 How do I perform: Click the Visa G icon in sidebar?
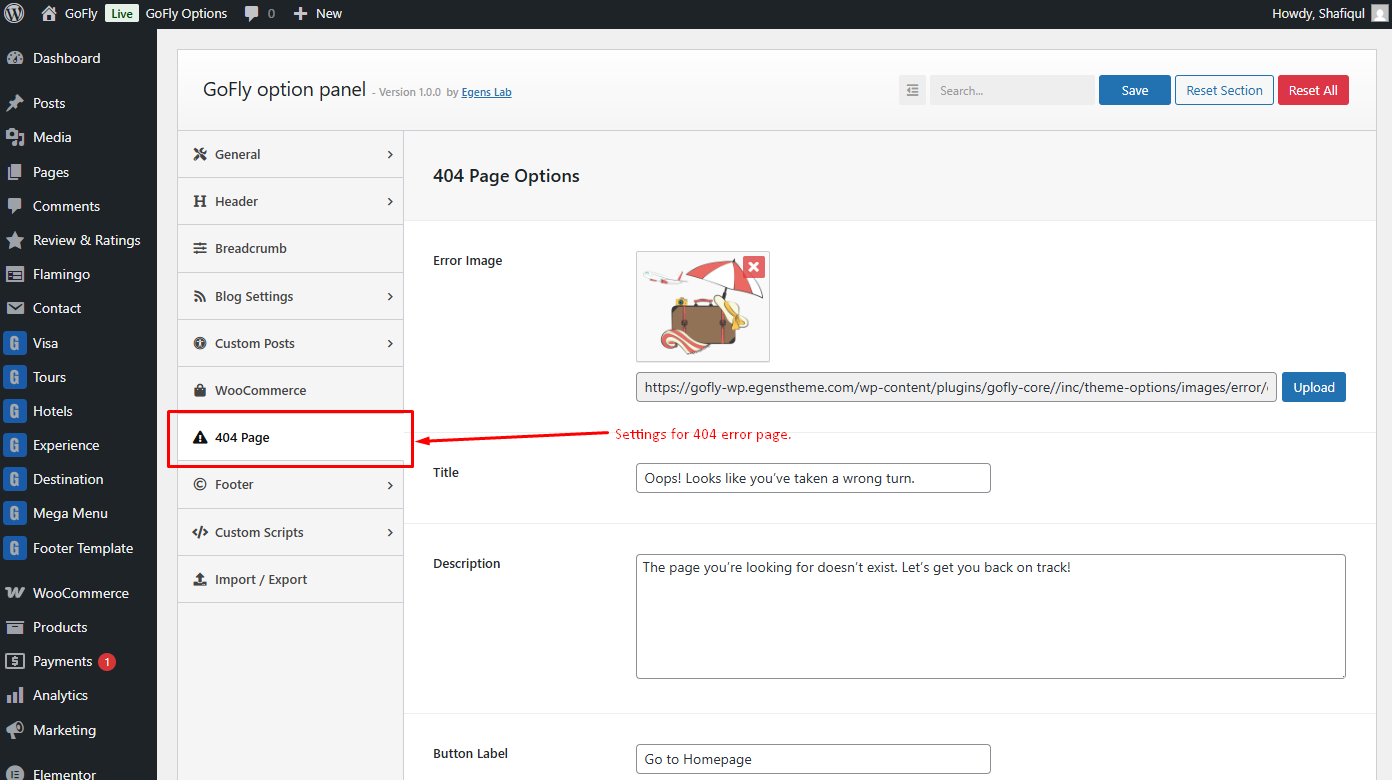click(15, 343)
